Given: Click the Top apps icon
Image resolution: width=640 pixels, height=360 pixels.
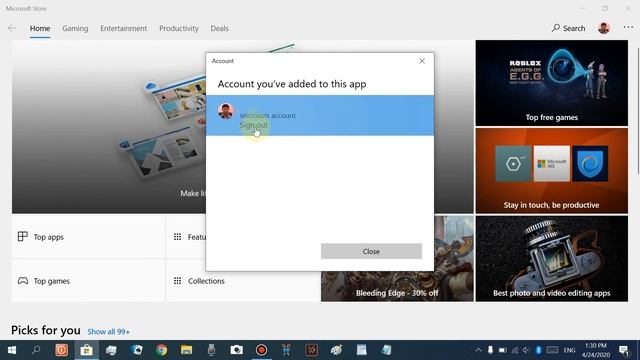Looking at the screenshot, I should point(22,236).
